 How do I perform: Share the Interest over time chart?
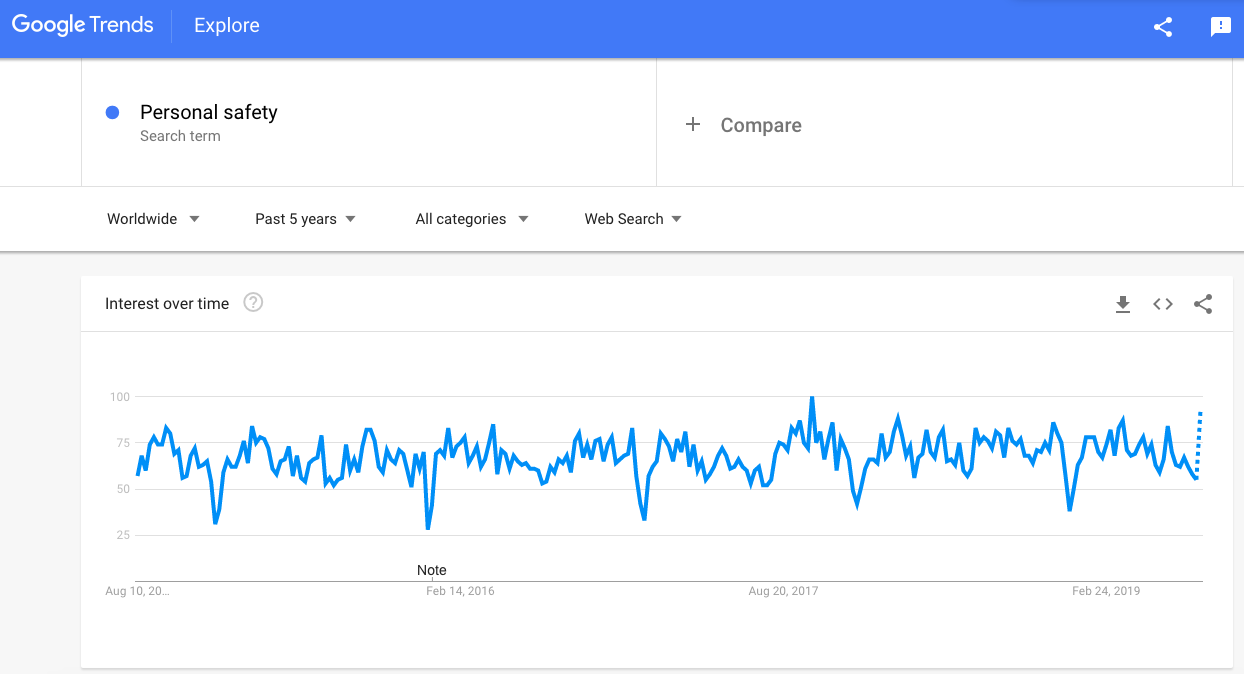pos(1203,304)
